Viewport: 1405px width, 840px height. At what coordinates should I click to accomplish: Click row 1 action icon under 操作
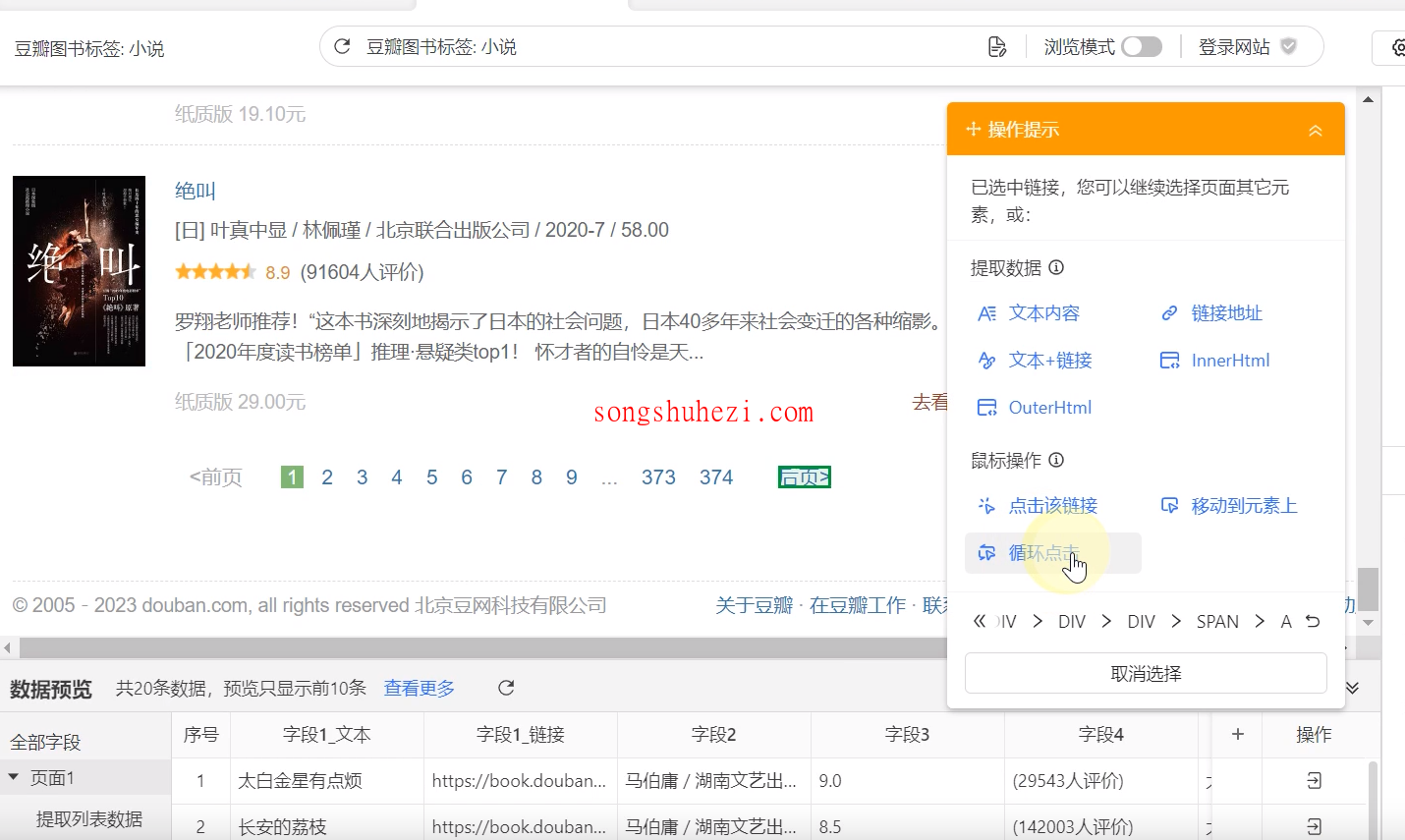[x=1315, y=780]
